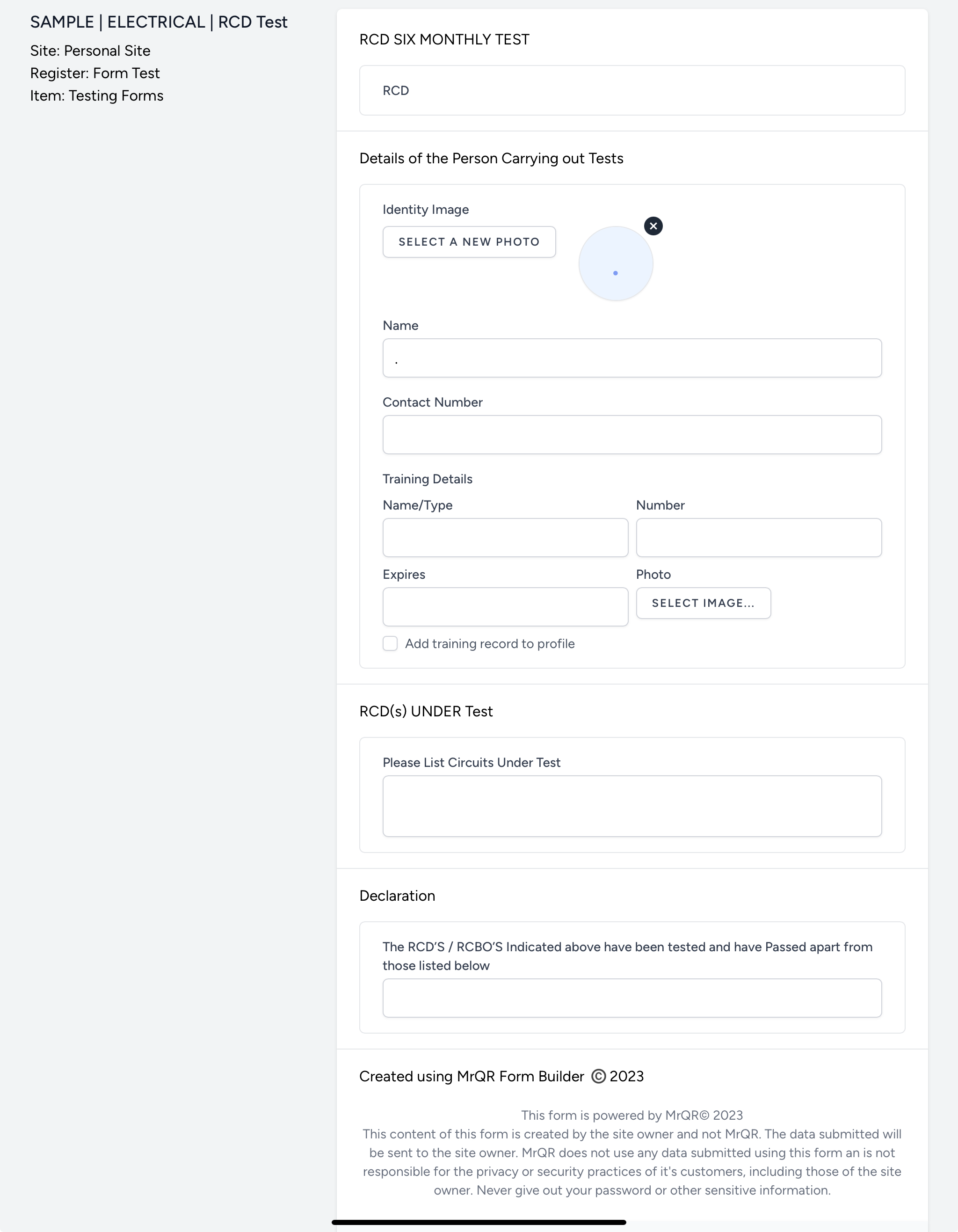This screenshot has width=958, height=1232.
Task: Select a new identity photo
Action: [469, 242]
